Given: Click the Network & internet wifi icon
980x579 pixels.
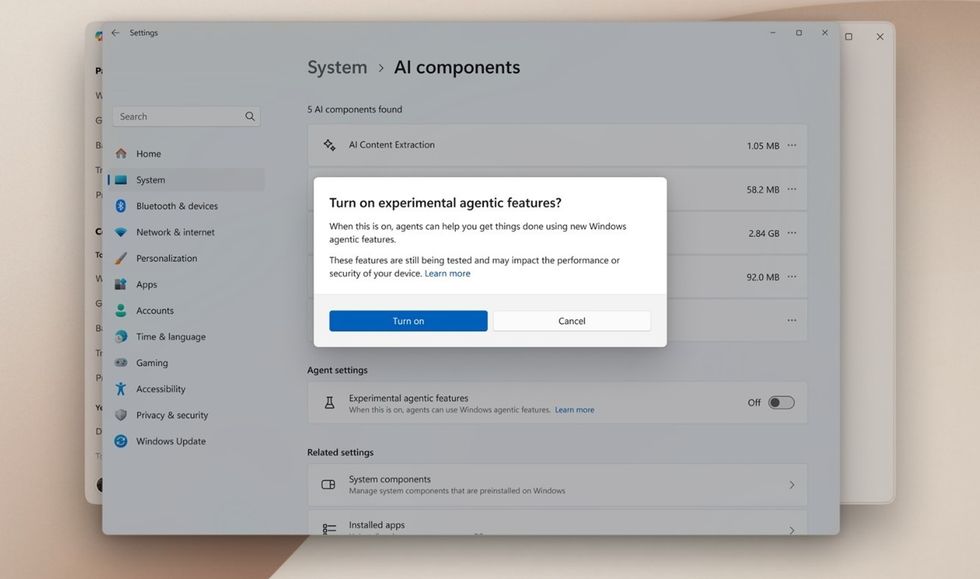Looking at the screenshot, I should [x=121, y=232].
